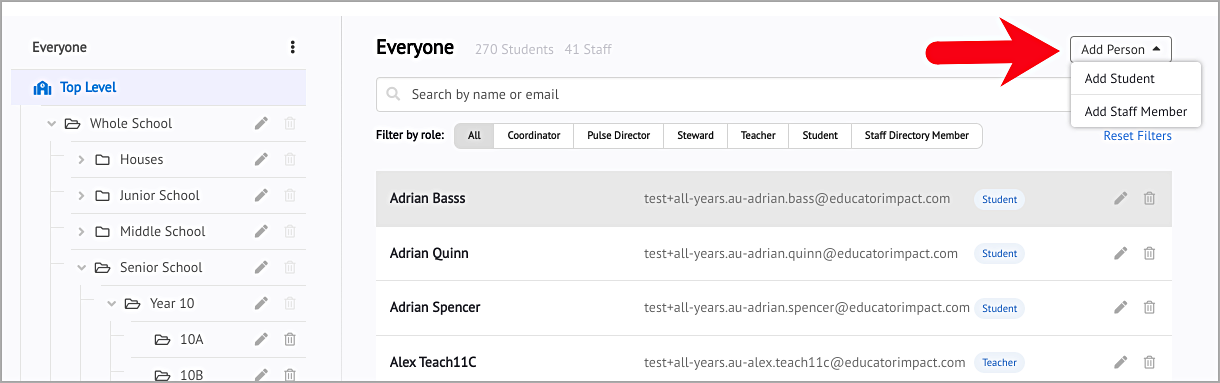The height and width of the screenshot is (383, 1220).
Task: Expand the Houses tree node
Action: [x=81, y=160]
